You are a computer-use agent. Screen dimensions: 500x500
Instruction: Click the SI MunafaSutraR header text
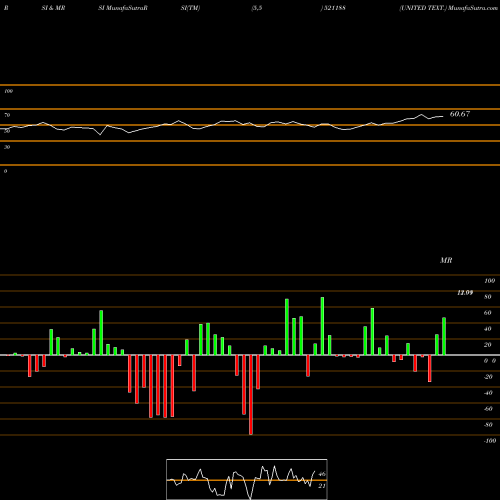123,8
